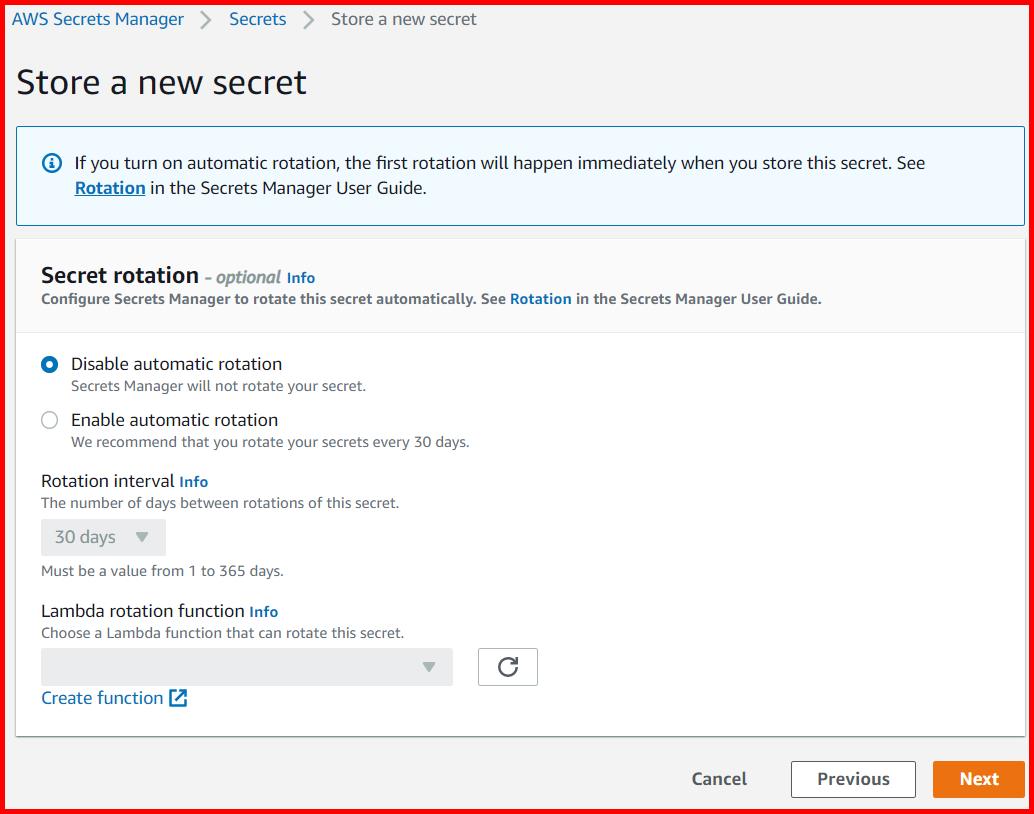
Task: Open the Lambda rotation function dropdown
Action: (x=245, y=666)
